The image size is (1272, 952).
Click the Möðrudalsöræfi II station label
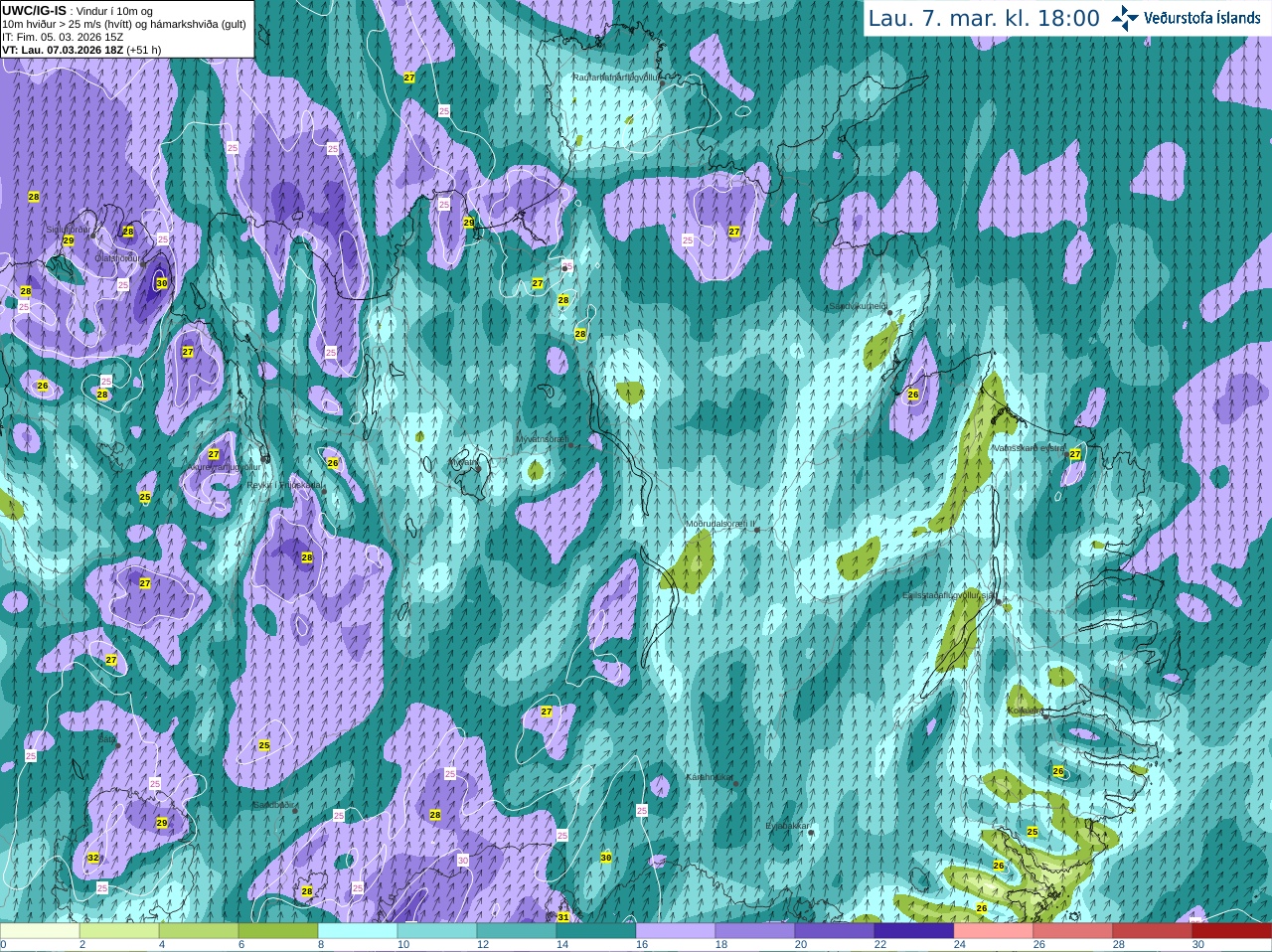(x=720, y=523)
